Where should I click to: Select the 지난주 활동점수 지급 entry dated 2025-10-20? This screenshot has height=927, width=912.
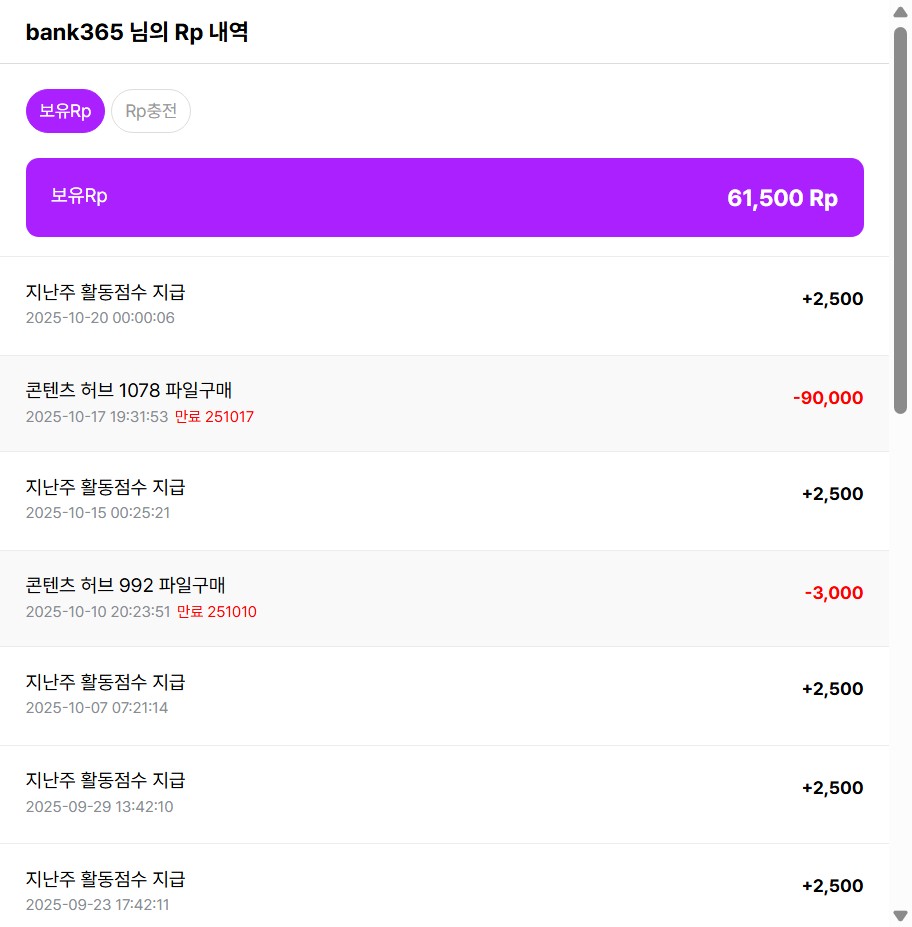pyautogui.click(x=105, y=293)
